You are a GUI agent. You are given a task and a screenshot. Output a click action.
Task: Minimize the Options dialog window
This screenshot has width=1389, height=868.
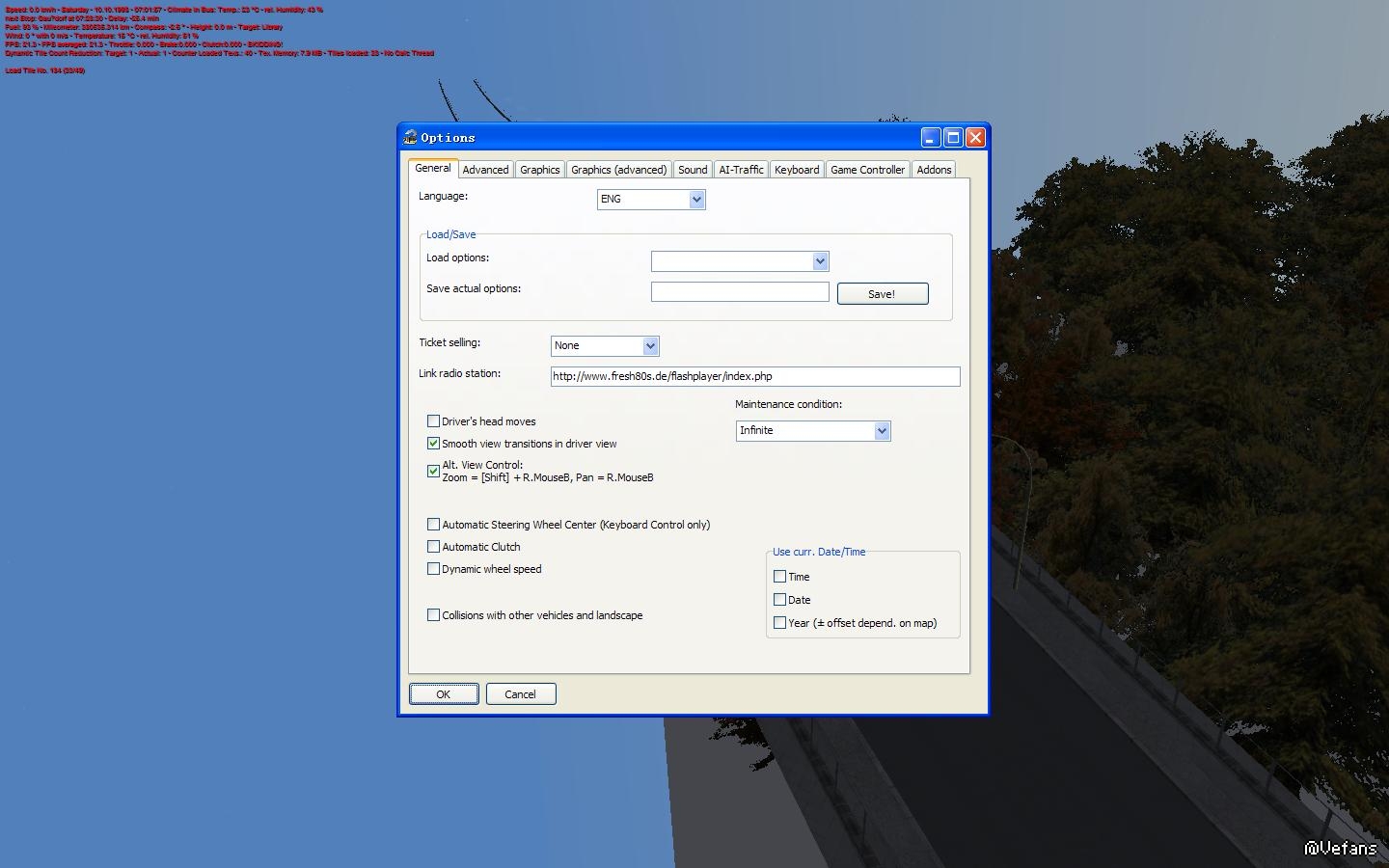coord(930,137)
